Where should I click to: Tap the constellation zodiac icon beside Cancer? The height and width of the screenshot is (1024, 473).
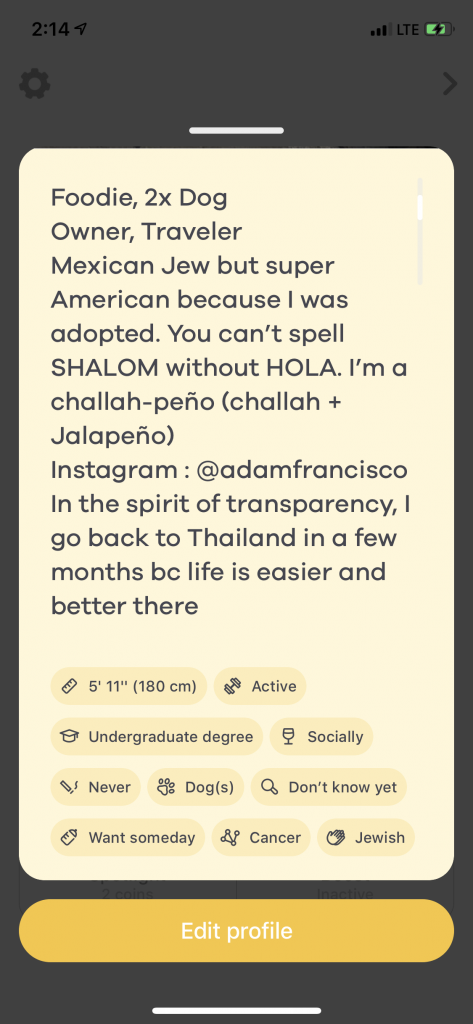click(x=230, y=837)
